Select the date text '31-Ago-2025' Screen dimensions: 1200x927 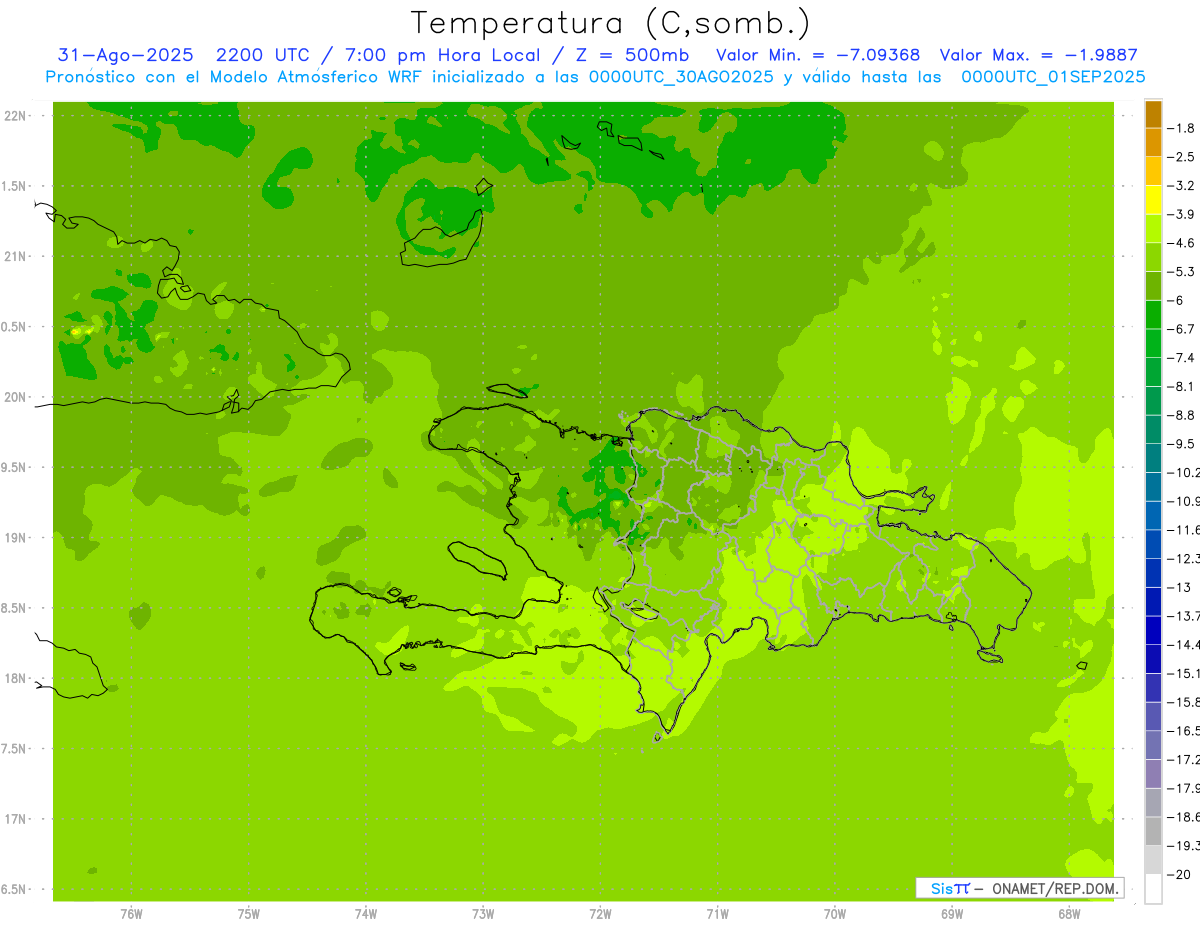(x=125, y=55)
